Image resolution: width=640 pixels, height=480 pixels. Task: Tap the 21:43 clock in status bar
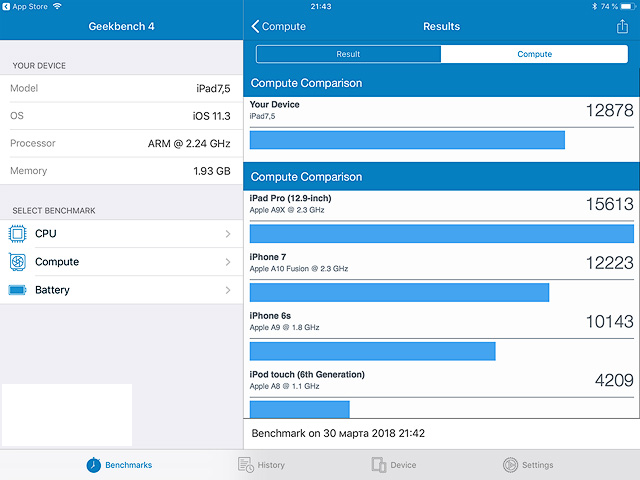pyautogui.click(x=321, y=7)
